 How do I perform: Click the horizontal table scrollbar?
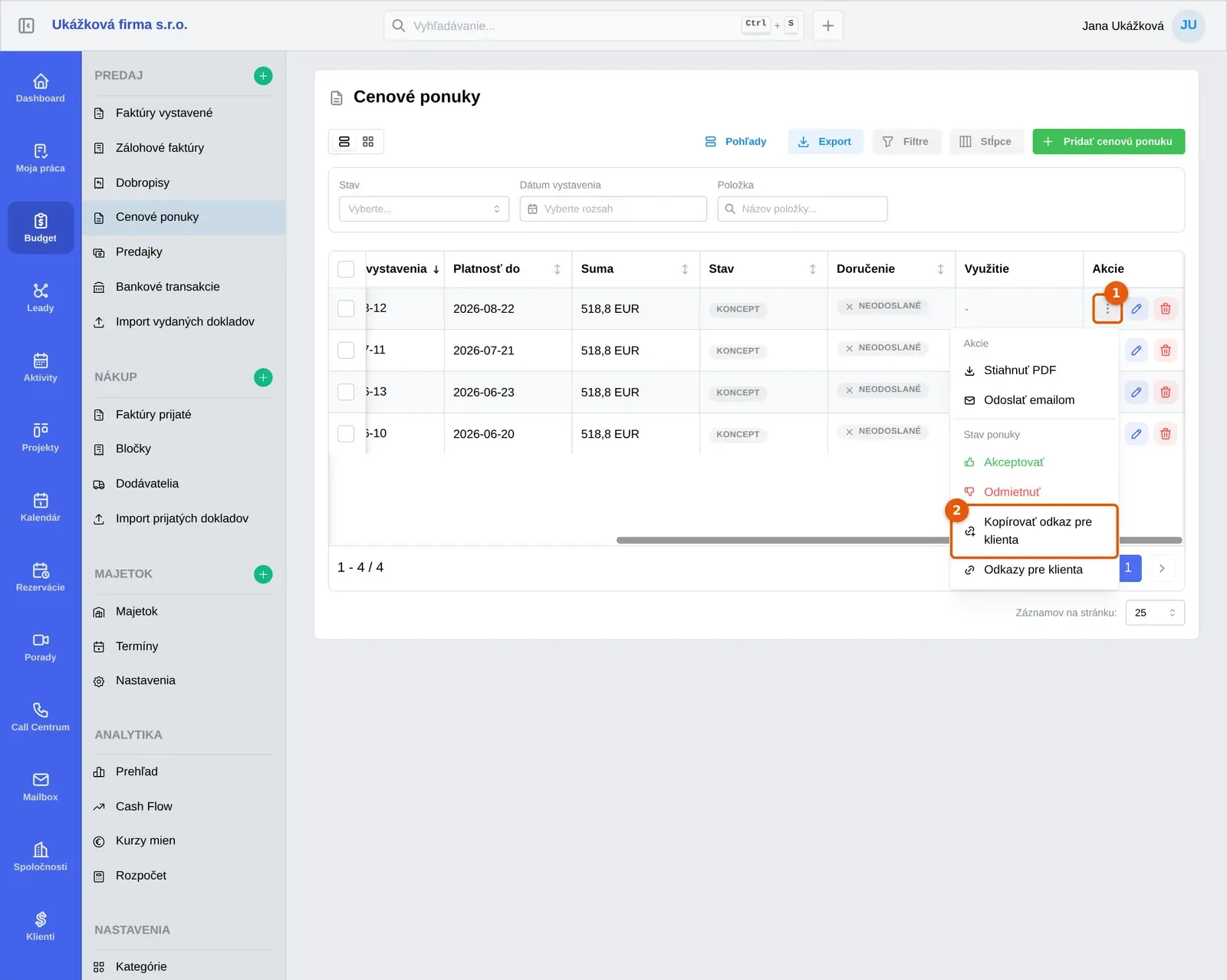click(782, 541)
